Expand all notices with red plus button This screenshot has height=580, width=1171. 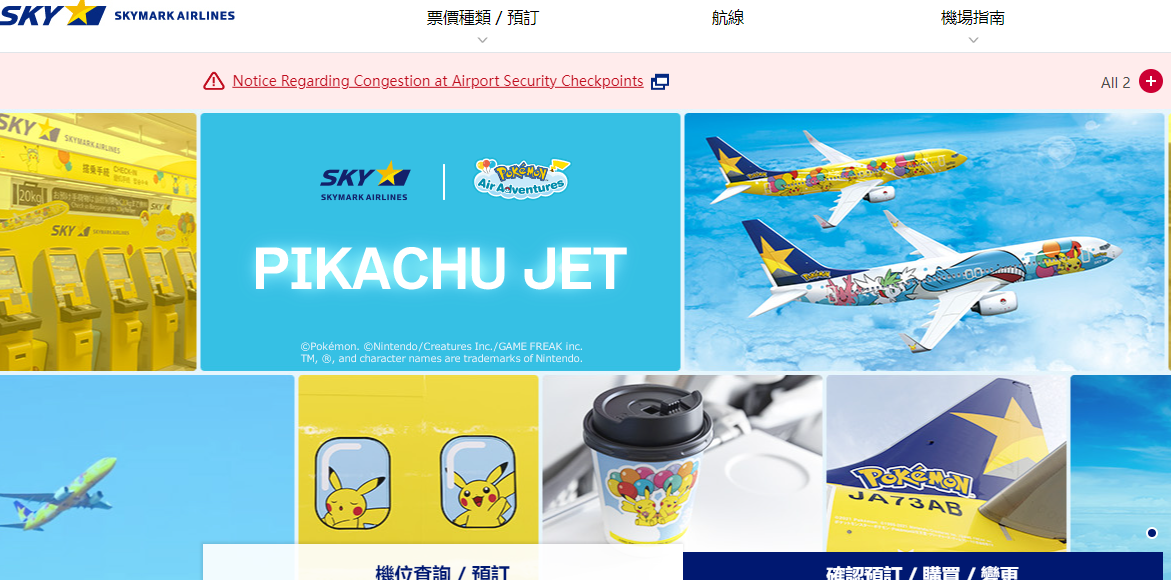tap(1151, 81)
